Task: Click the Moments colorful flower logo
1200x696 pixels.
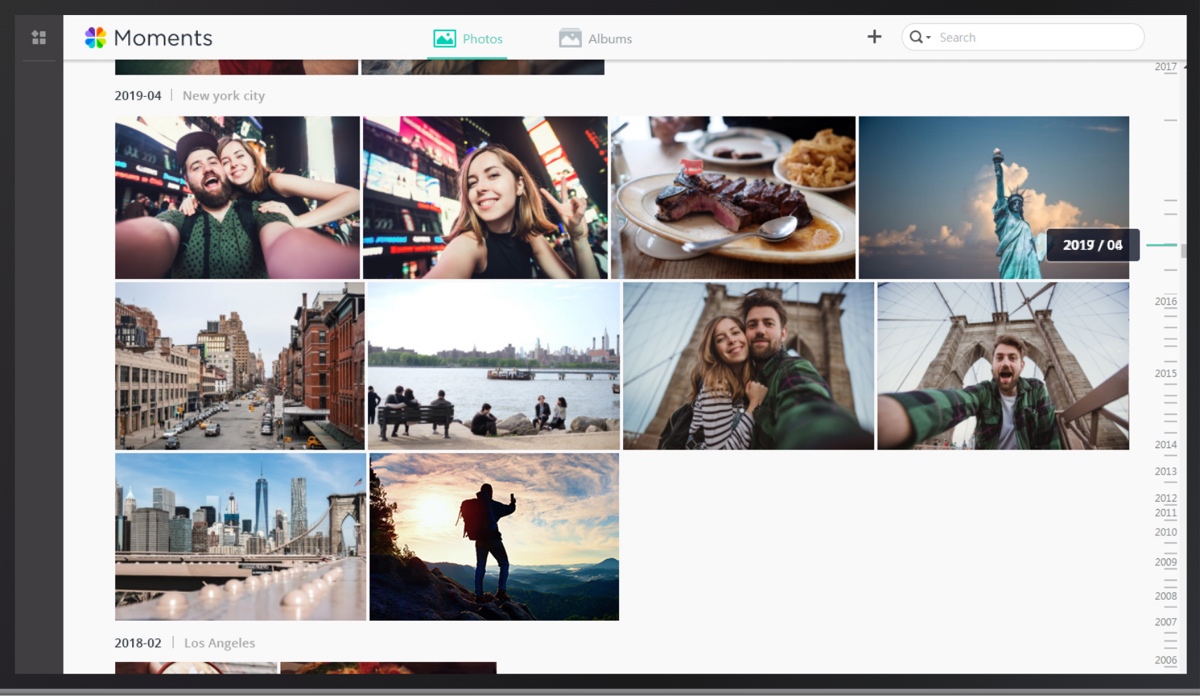Action: 95,38
